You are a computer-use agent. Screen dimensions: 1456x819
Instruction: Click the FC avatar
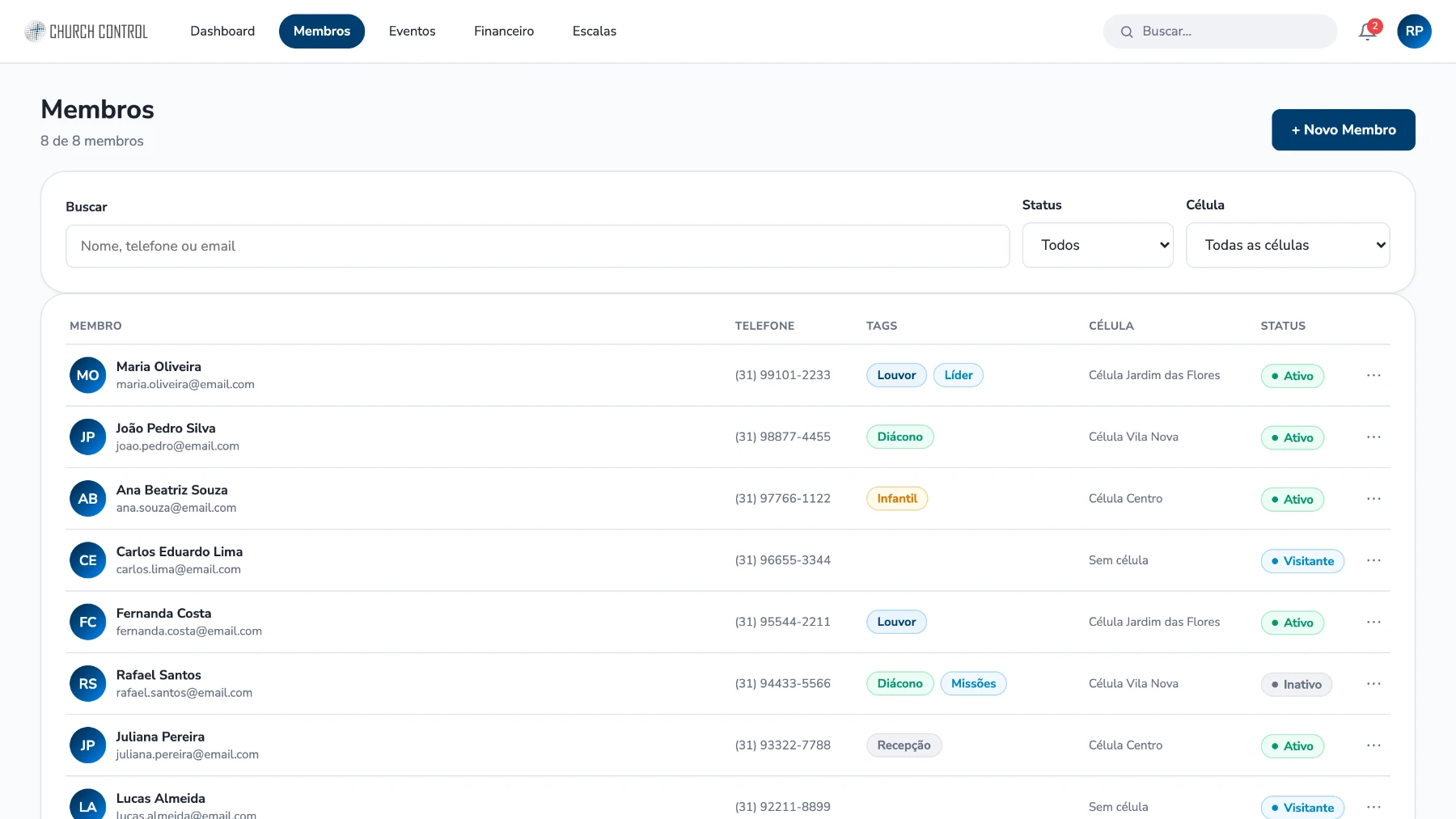pyautogui.click(x=87, y=622)
